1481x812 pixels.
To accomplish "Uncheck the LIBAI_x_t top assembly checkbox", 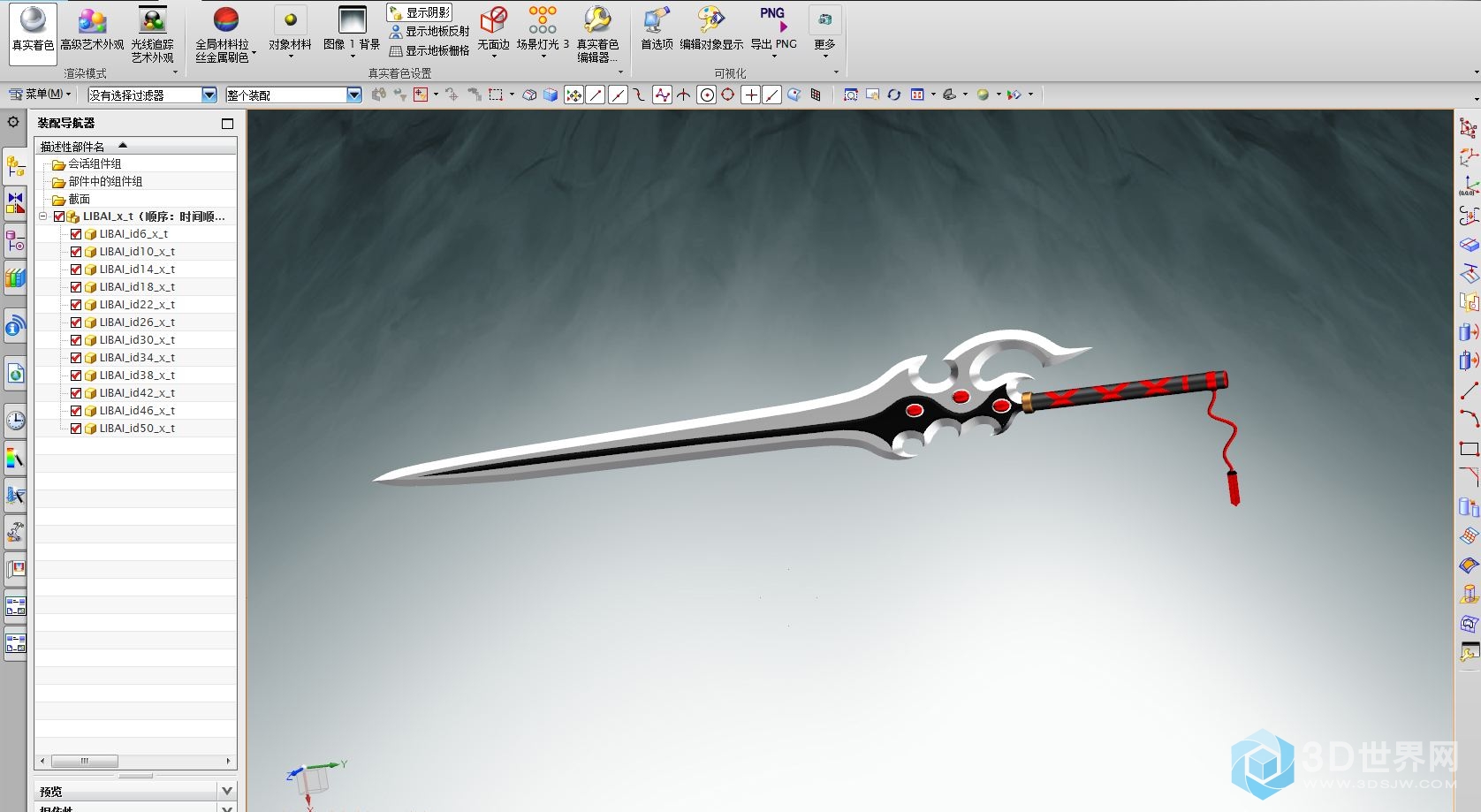I will (59, 216).
